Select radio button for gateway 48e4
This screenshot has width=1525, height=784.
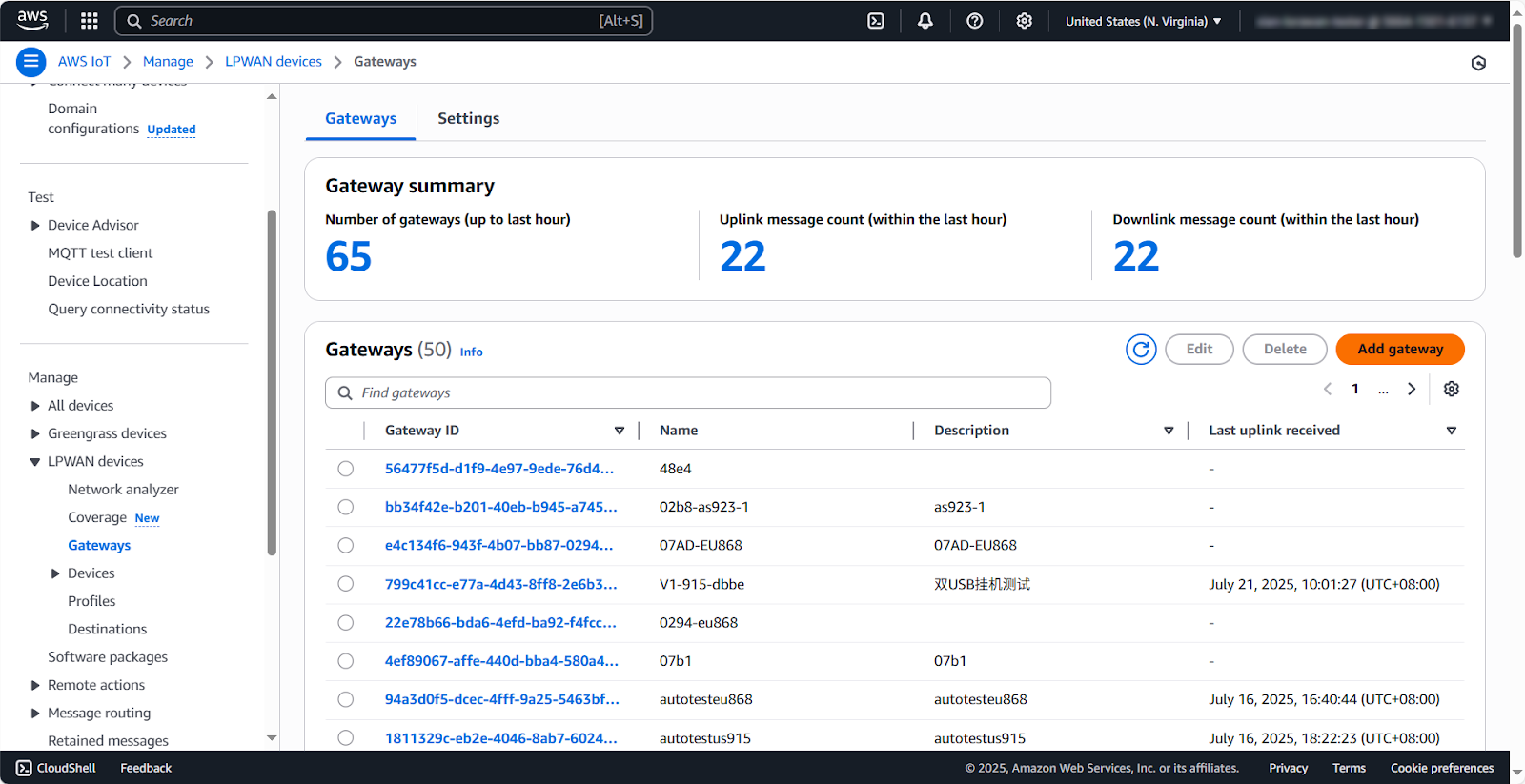point(346,469)
